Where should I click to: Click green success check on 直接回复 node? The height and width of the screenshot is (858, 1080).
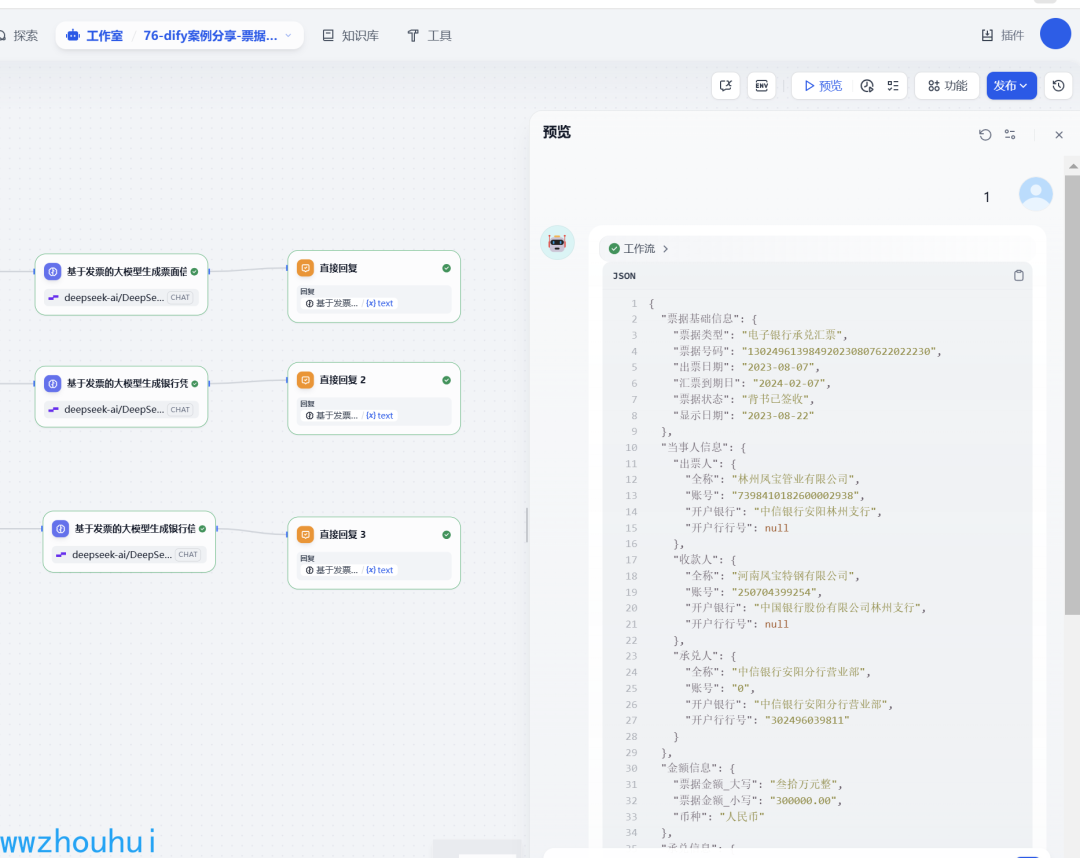(446, 268)
